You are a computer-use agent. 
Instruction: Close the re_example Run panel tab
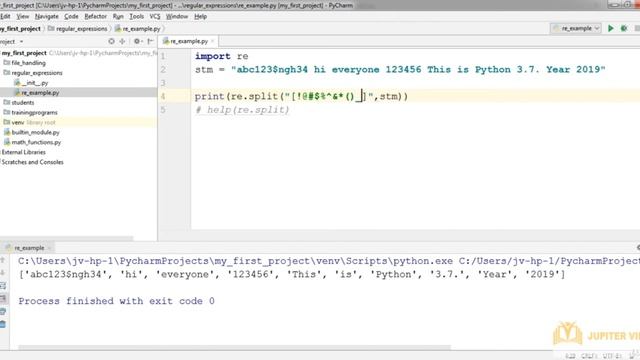(49, 248)
